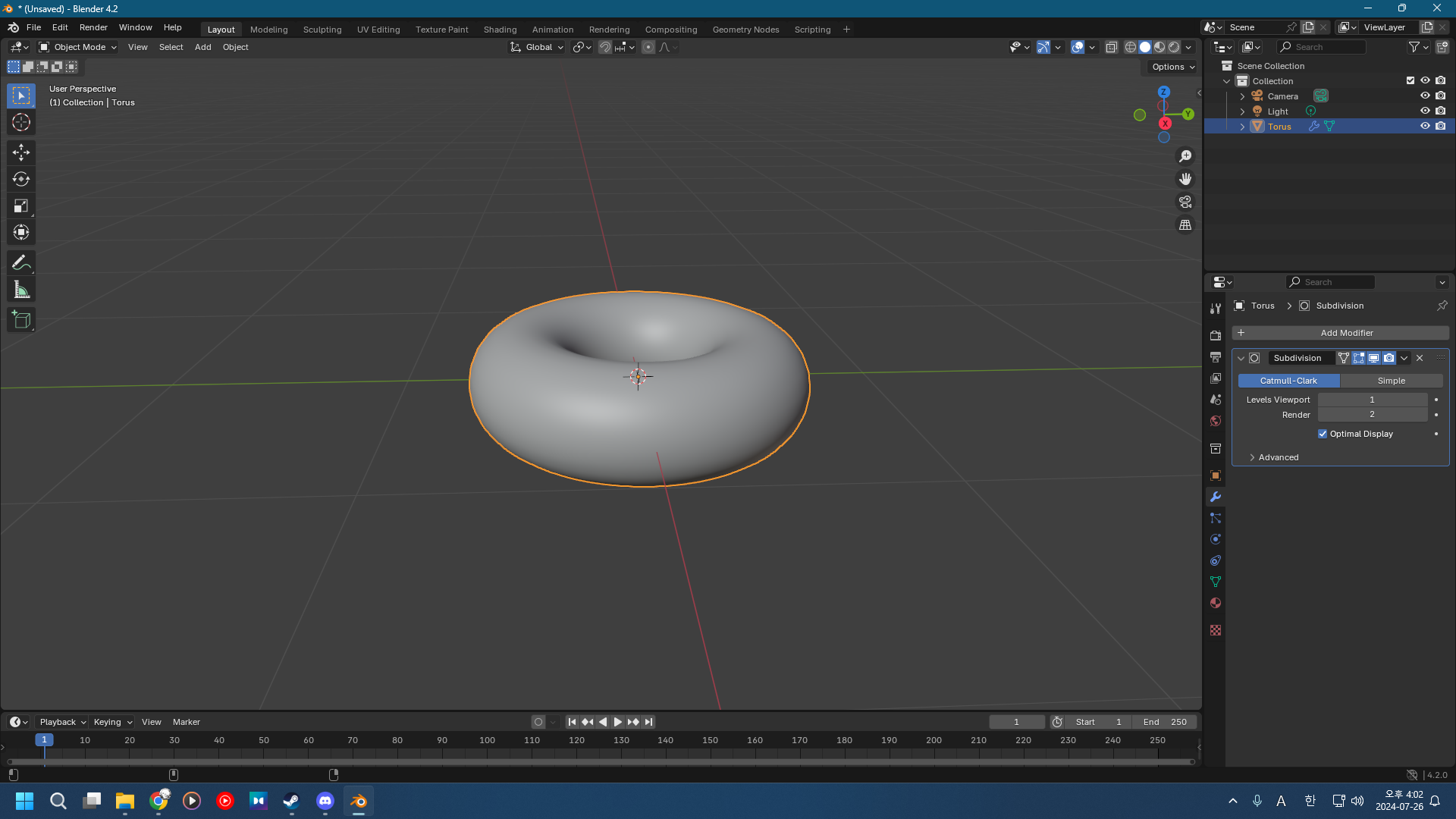Toggle modifier realtime viewport display
The image size is (1456, 819).
[x=1373, y=358]
